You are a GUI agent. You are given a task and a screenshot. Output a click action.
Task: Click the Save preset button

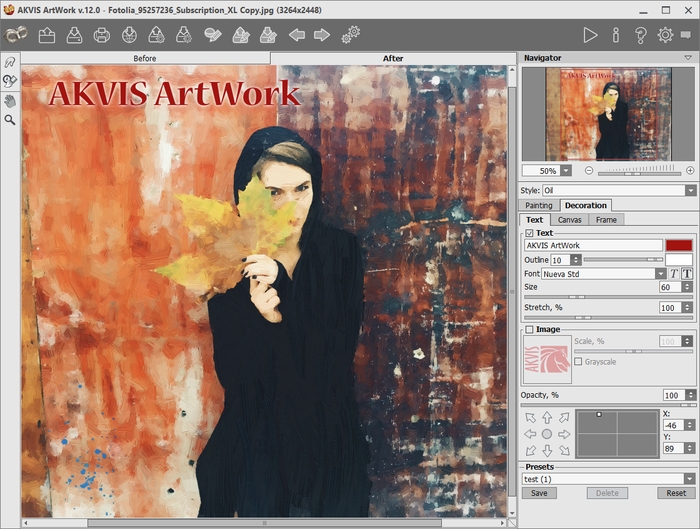539,493
